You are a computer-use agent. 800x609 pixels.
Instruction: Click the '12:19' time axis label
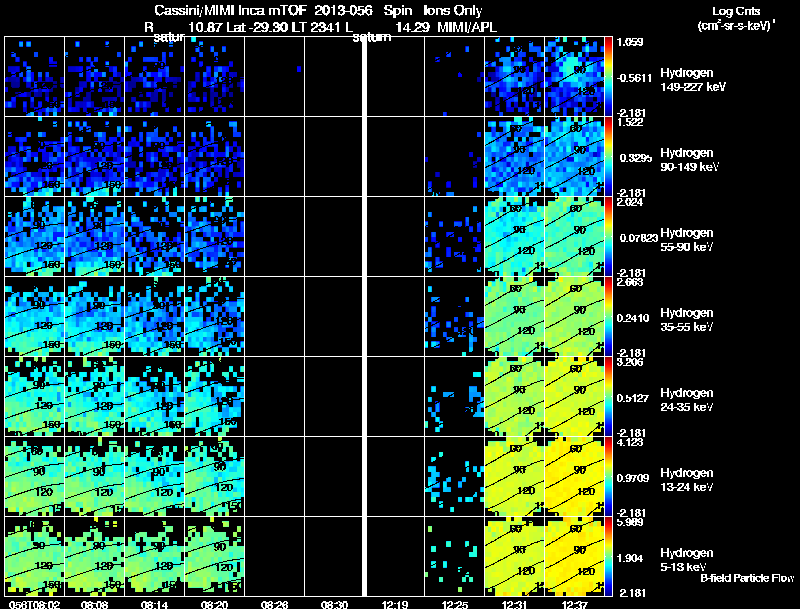[x=394, y=604]
